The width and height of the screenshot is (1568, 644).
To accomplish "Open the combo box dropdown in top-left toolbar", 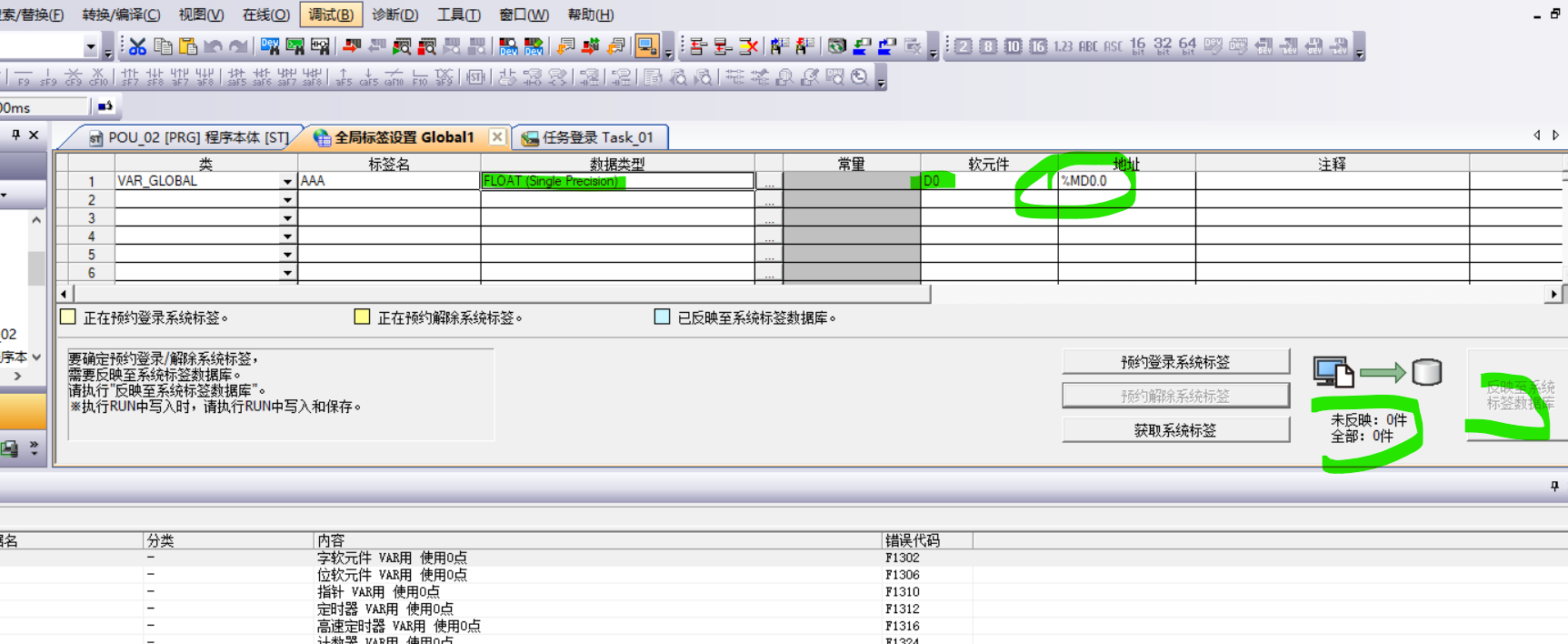I will coord(90,46).
